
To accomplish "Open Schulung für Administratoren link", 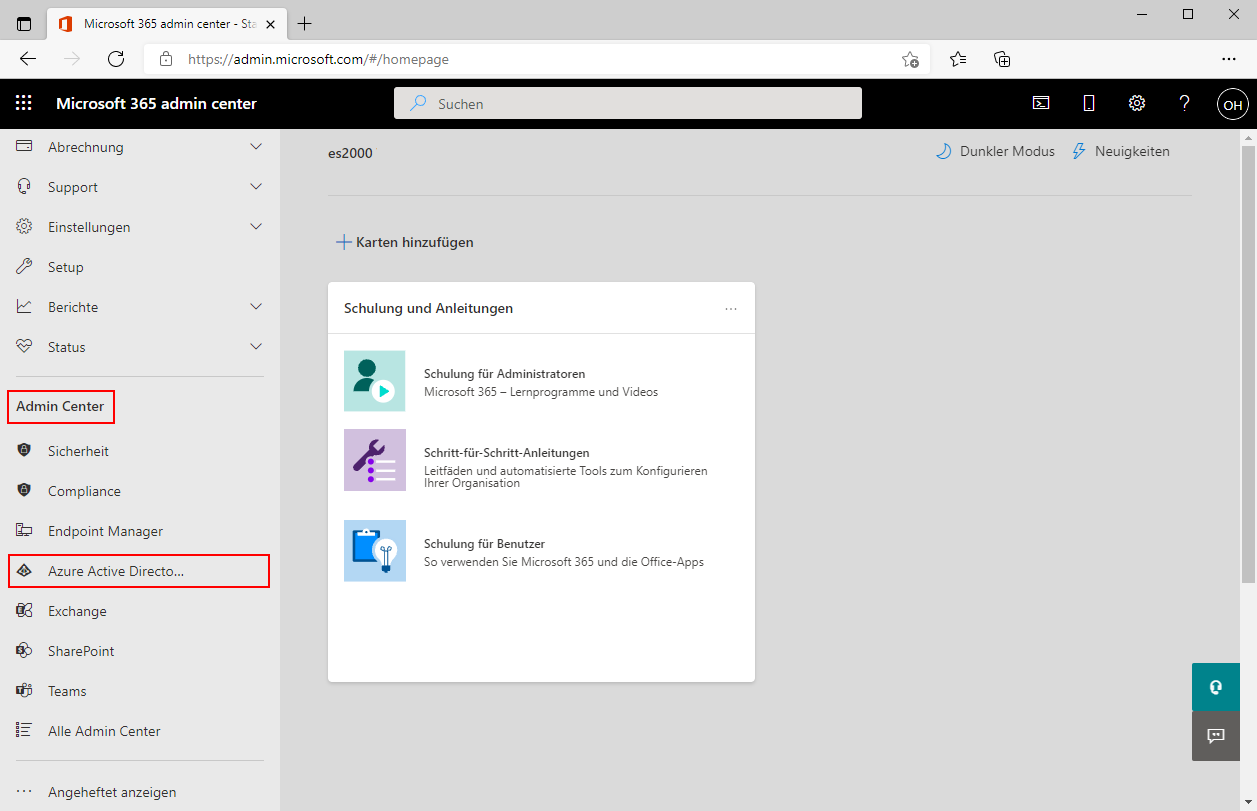I will click(504, 374).
